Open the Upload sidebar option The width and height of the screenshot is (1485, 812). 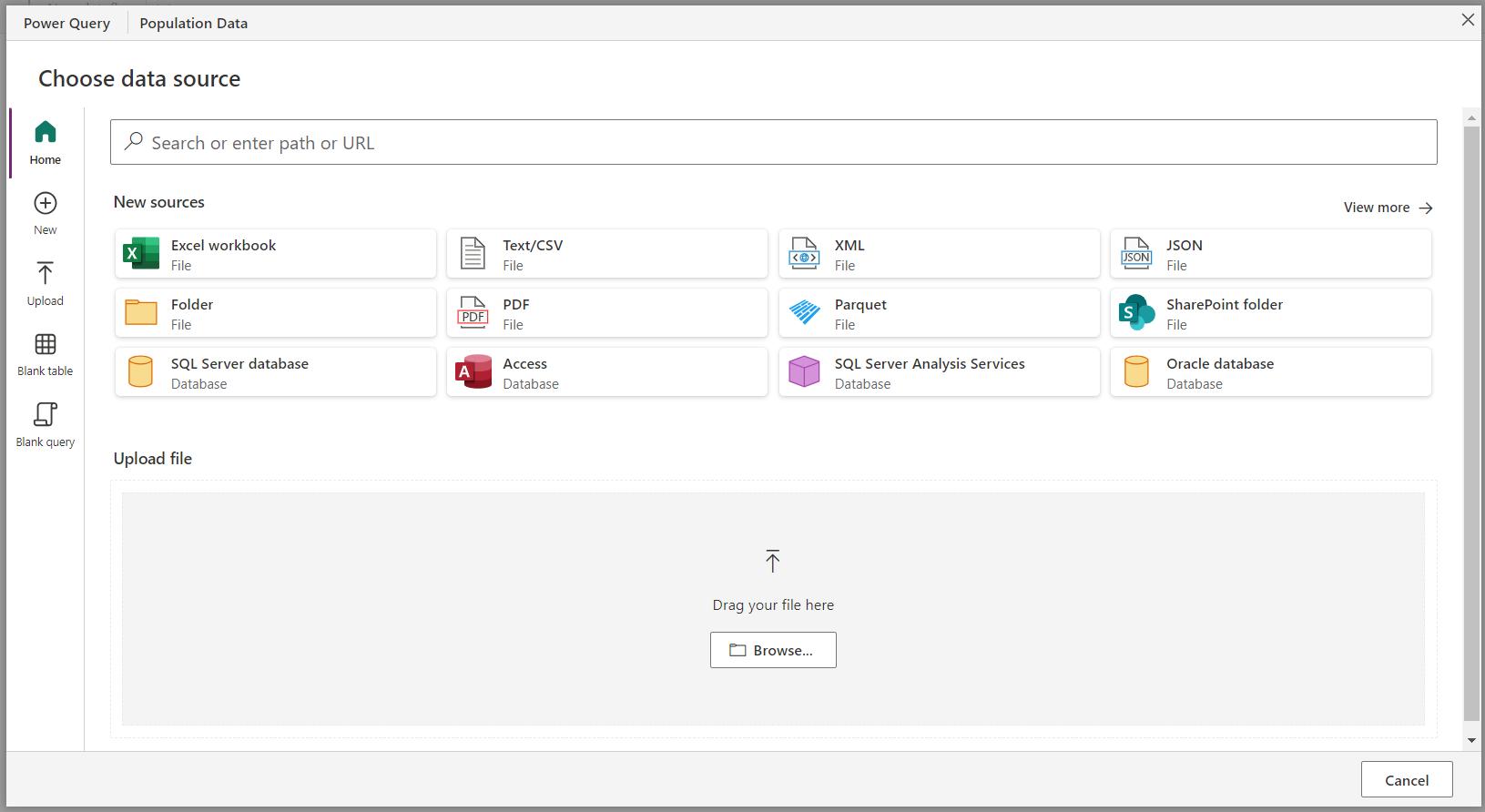point(45,284)
